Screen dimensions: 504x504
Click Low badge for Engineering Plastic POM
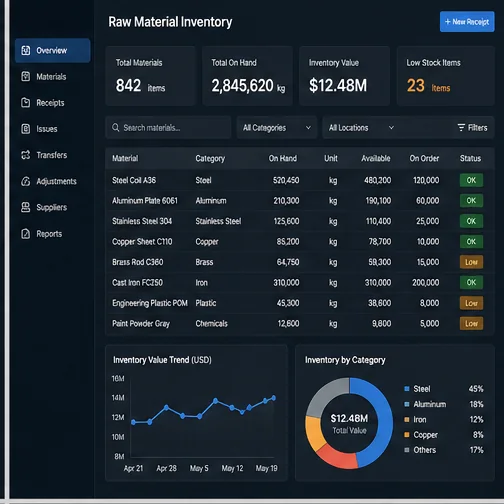[471, 303]
